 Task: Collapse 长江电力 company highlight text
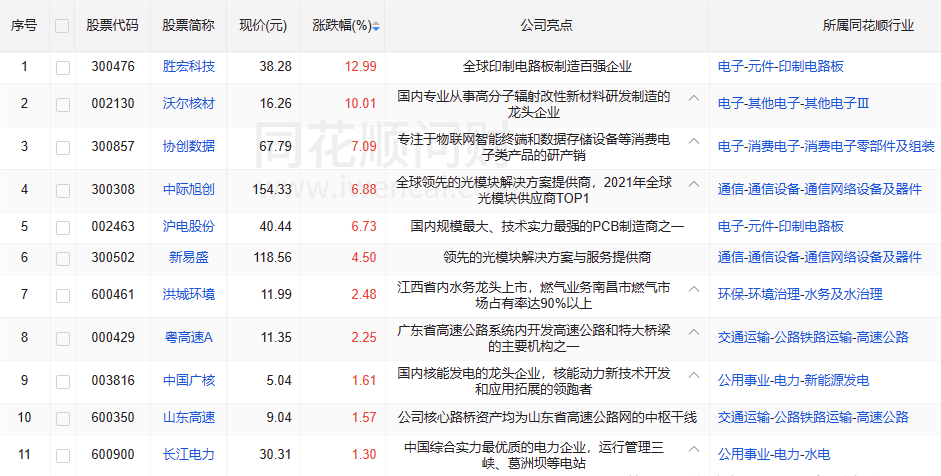tap(693, 447)
